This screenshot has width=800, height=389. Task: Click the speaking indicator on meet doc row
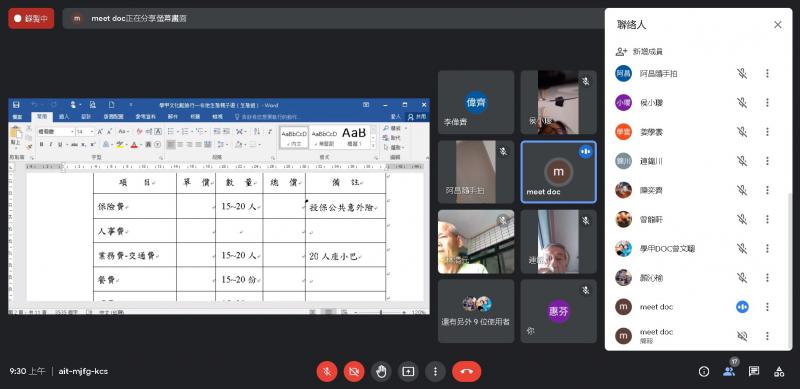[x=742, y=307]
